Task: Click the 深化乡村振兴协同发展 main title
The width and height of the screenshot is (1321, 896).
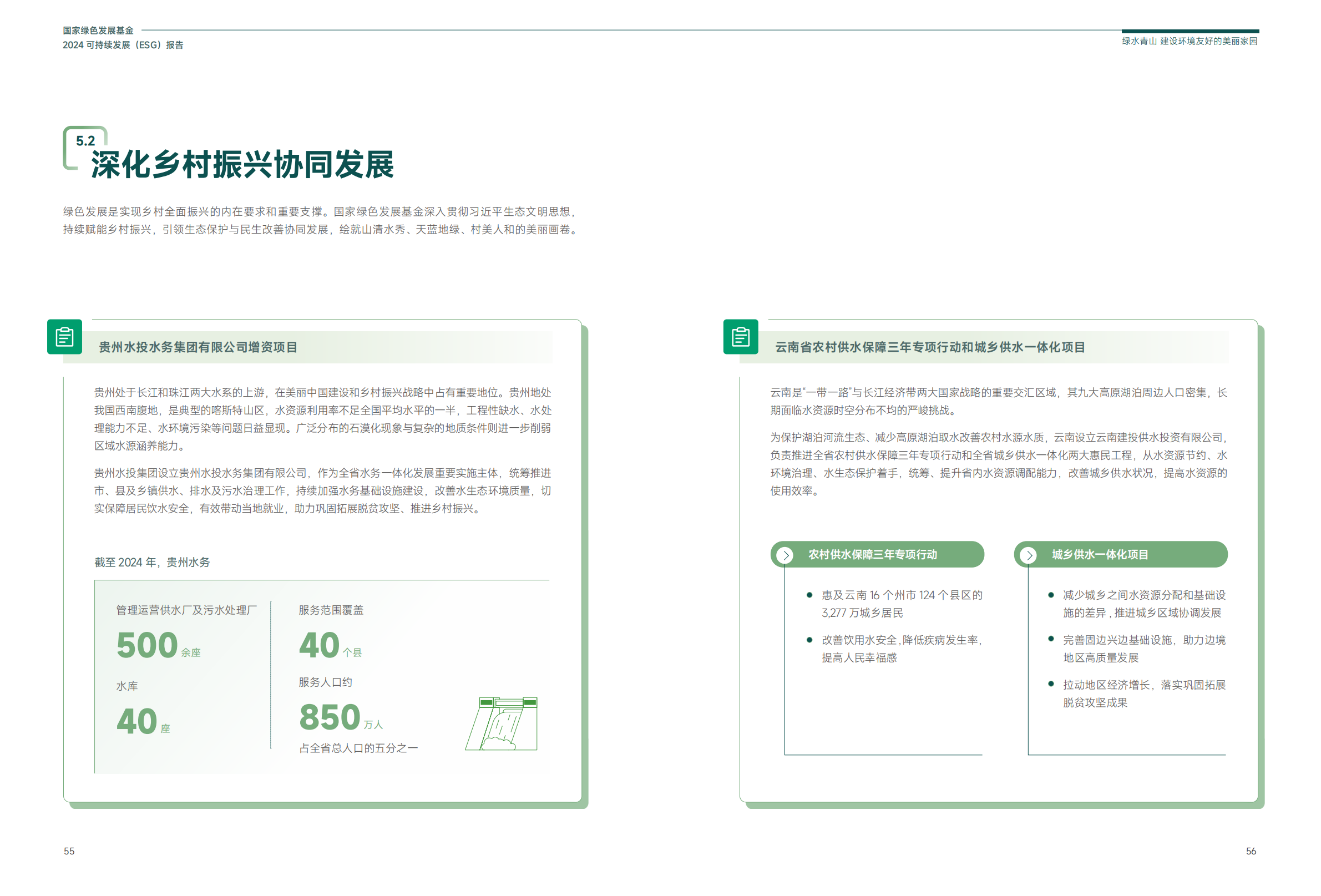Action: [242, 165]
